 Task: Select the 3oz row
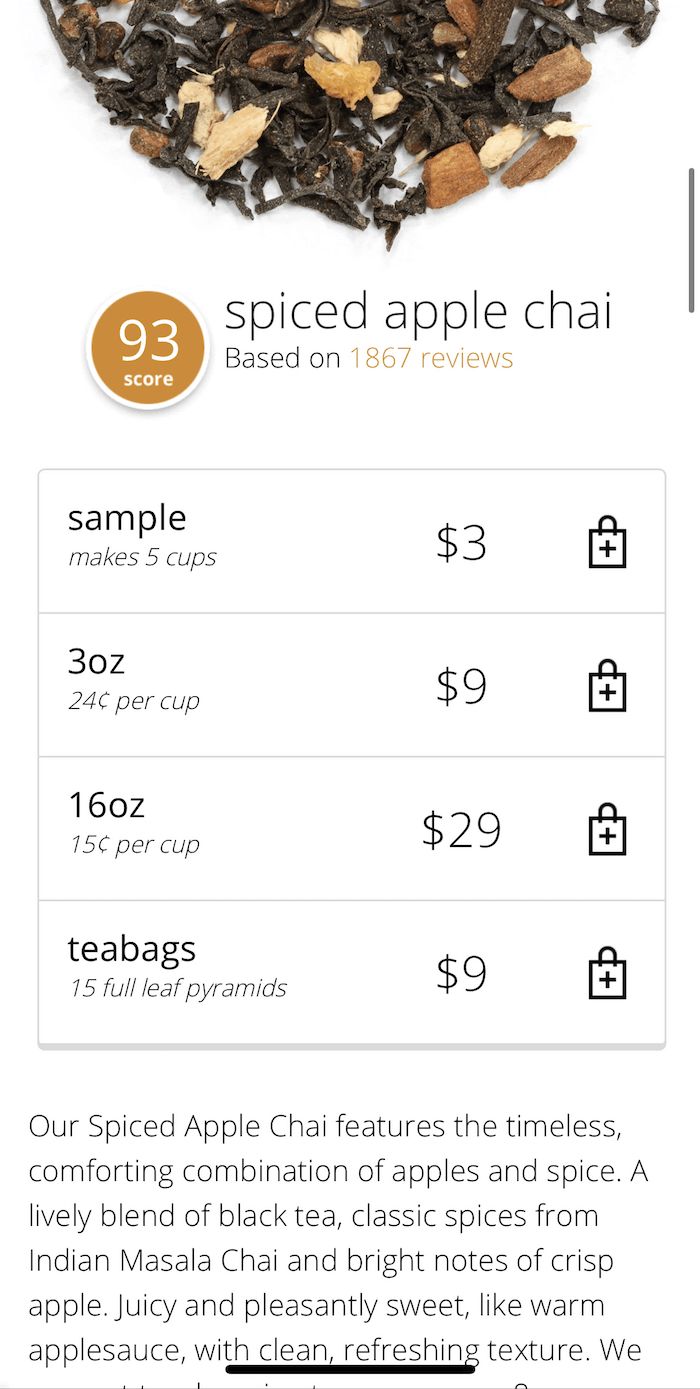[x=352, y=685]
